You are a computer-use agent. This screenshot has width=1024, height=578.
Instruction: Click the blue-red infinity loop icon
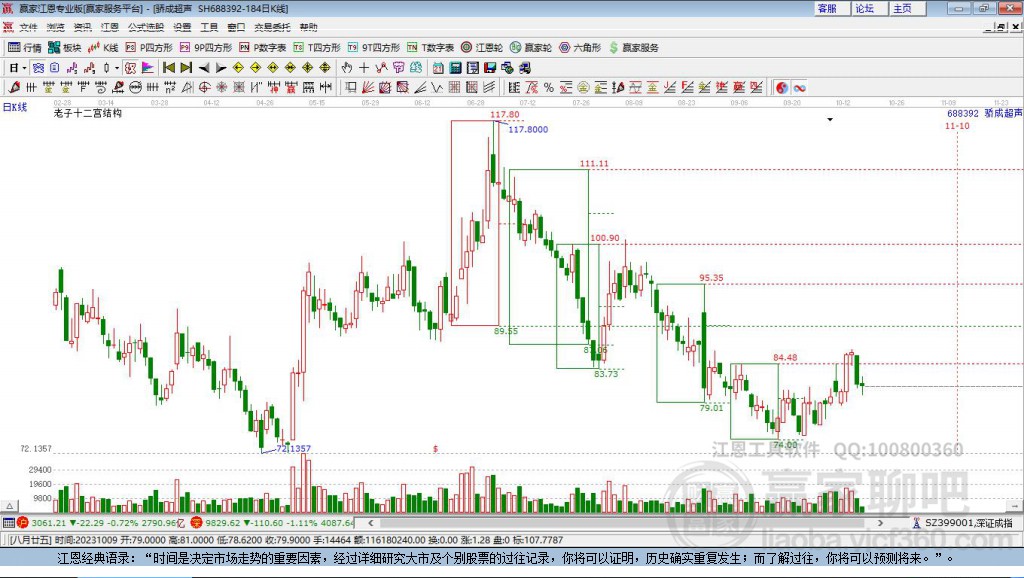click(799, 88)
